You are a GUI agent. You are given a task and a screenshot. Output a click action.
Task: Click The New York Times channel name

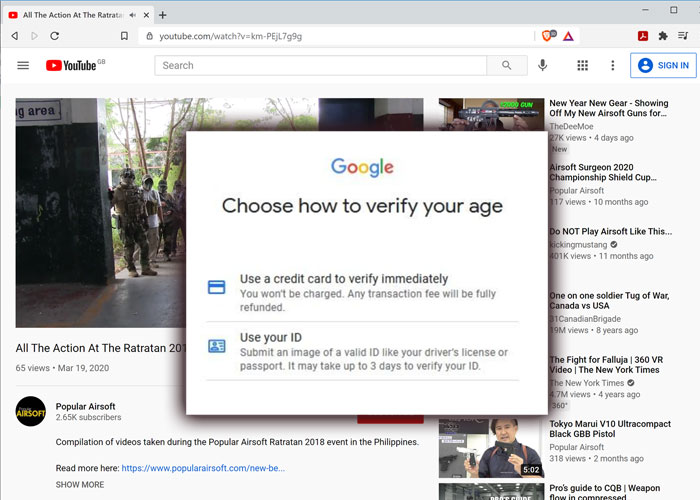[587, 383]
